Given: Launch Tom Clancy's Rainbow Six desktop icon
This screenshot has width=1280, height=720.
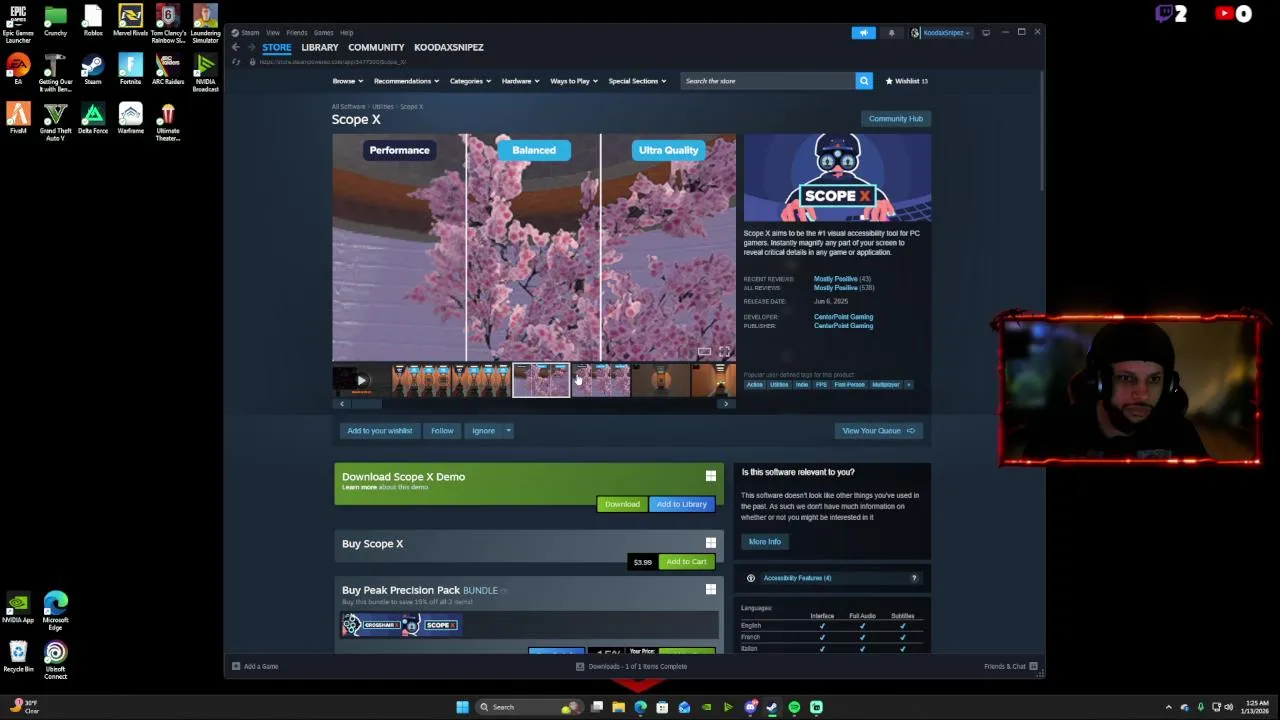Looking at the screenshot, I should tap(168, 24).
